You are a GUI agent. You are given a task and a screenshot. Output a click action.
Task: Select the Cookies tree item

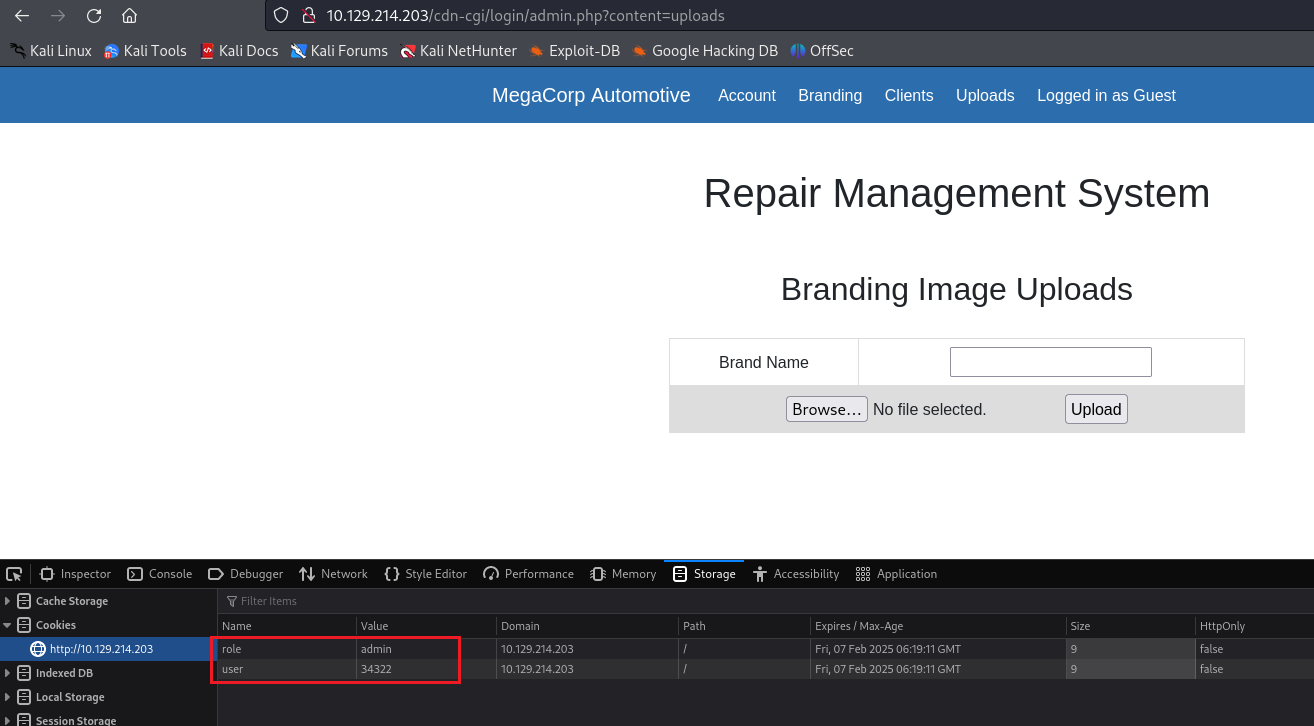point(55,625)
